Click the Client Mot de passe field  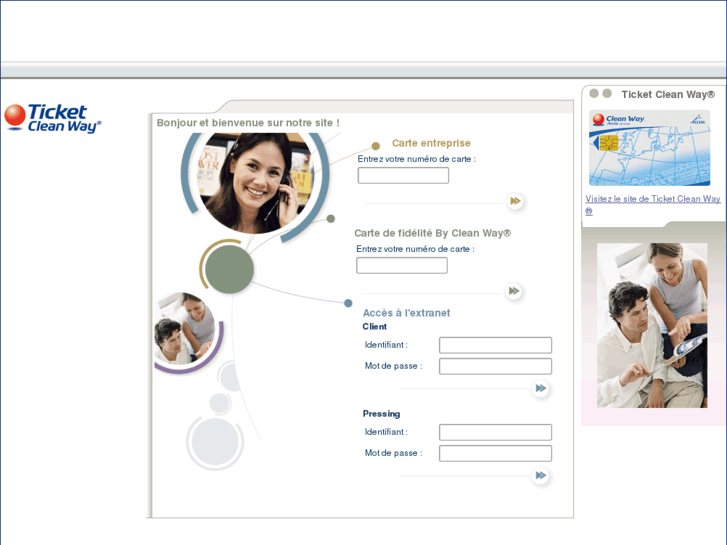click(495, 366)
